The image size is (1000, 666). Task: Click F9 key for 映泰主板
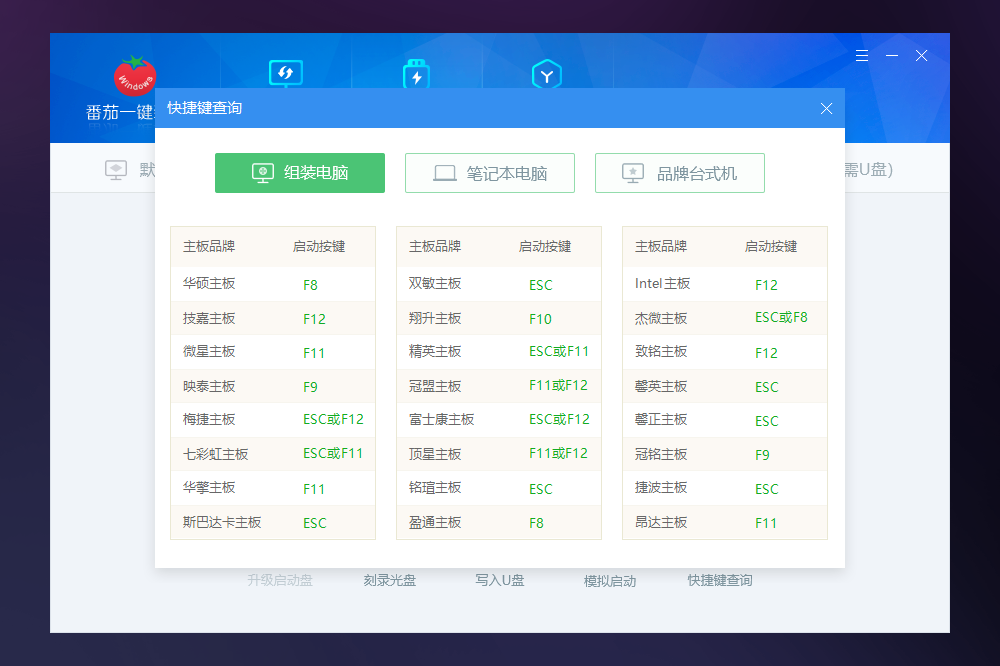(311, 387)
